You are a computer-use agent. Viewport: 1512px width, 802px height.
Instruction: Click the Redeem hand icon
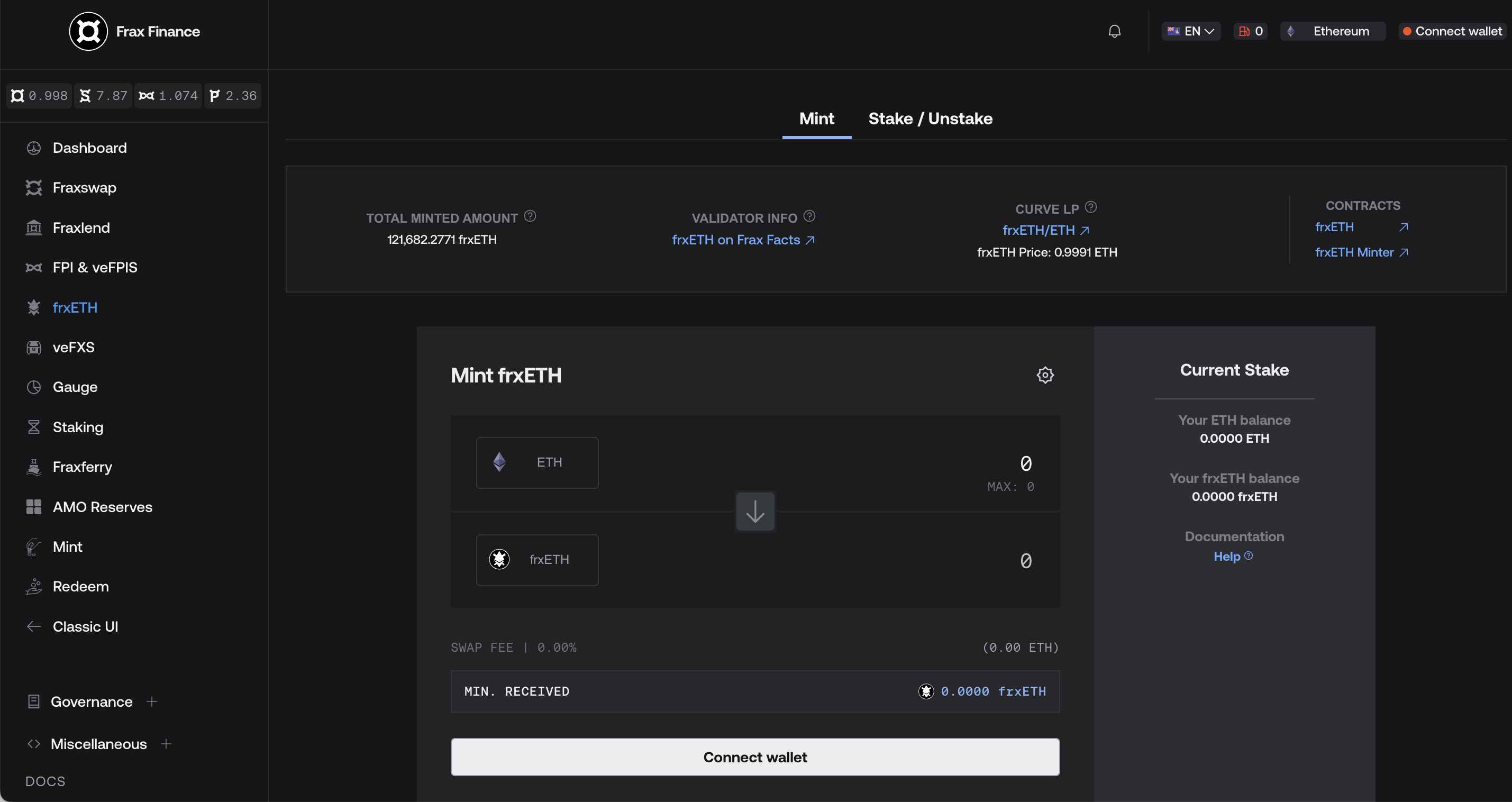[33, 587]
